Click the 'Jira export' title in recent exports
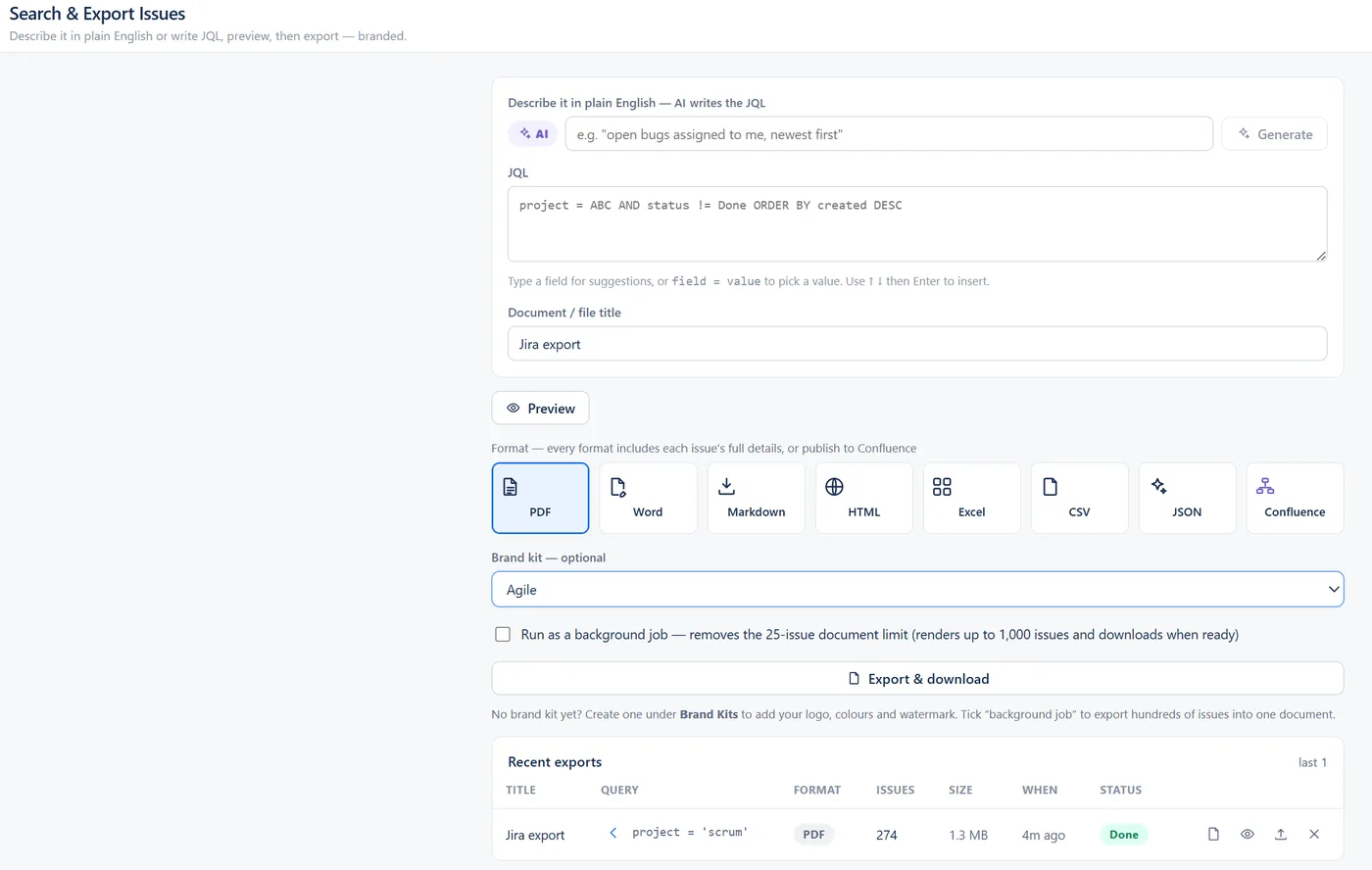1372x870 pixels. [535, 836]
